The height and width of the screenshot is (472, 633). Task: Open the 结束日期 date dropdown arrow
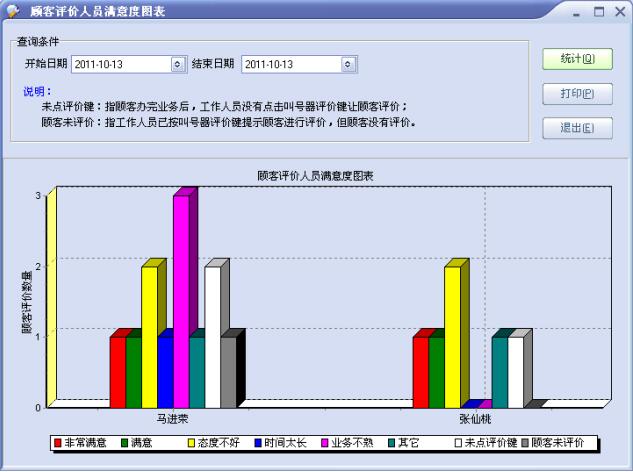tap(348, 64)
